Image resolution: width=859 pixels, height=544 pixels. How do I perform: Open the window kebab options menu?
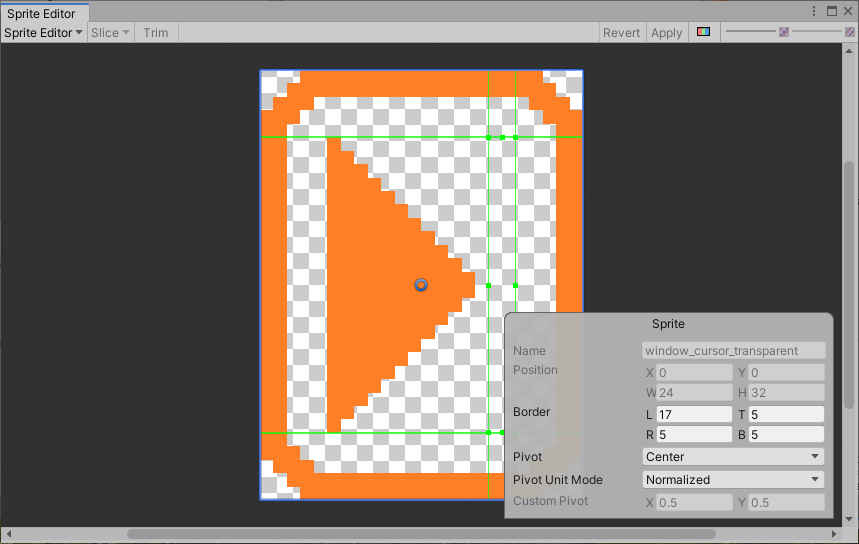click(814, 11)
